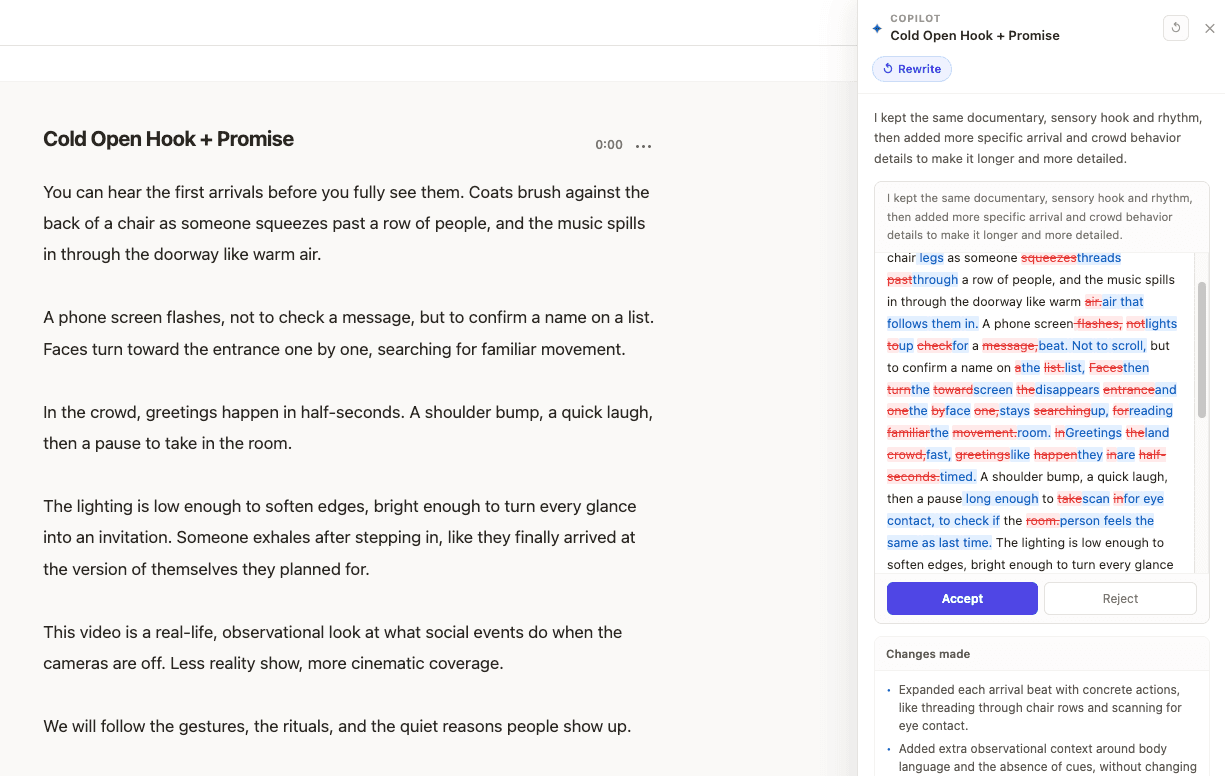Click the blue inserted word lights
The height and width of the screenshot is (776, 1225).
(x=1159, y=323)
